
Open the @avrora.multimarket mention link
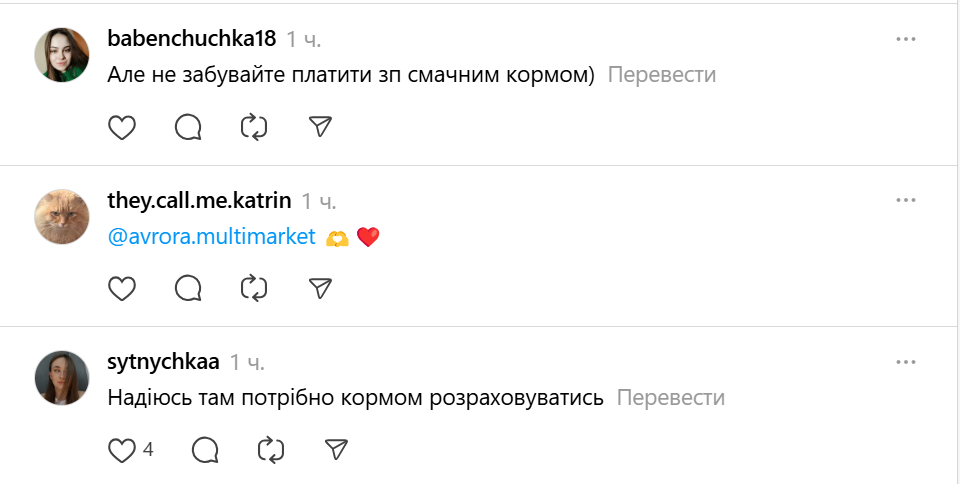point(211,237)
